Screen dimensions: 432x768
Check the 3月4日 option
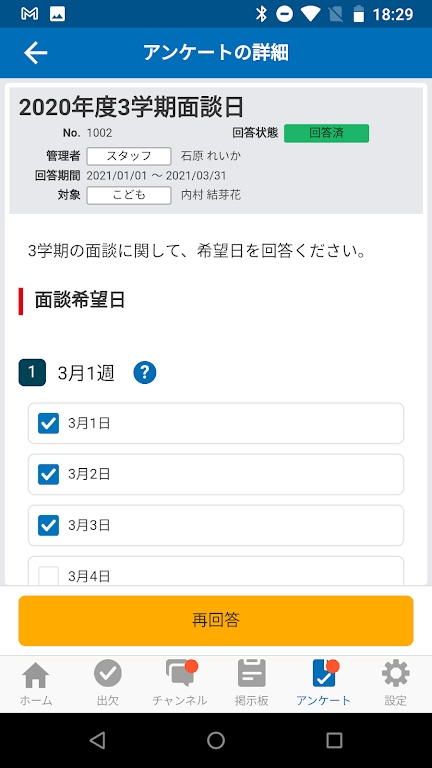[x=48, y=576]
